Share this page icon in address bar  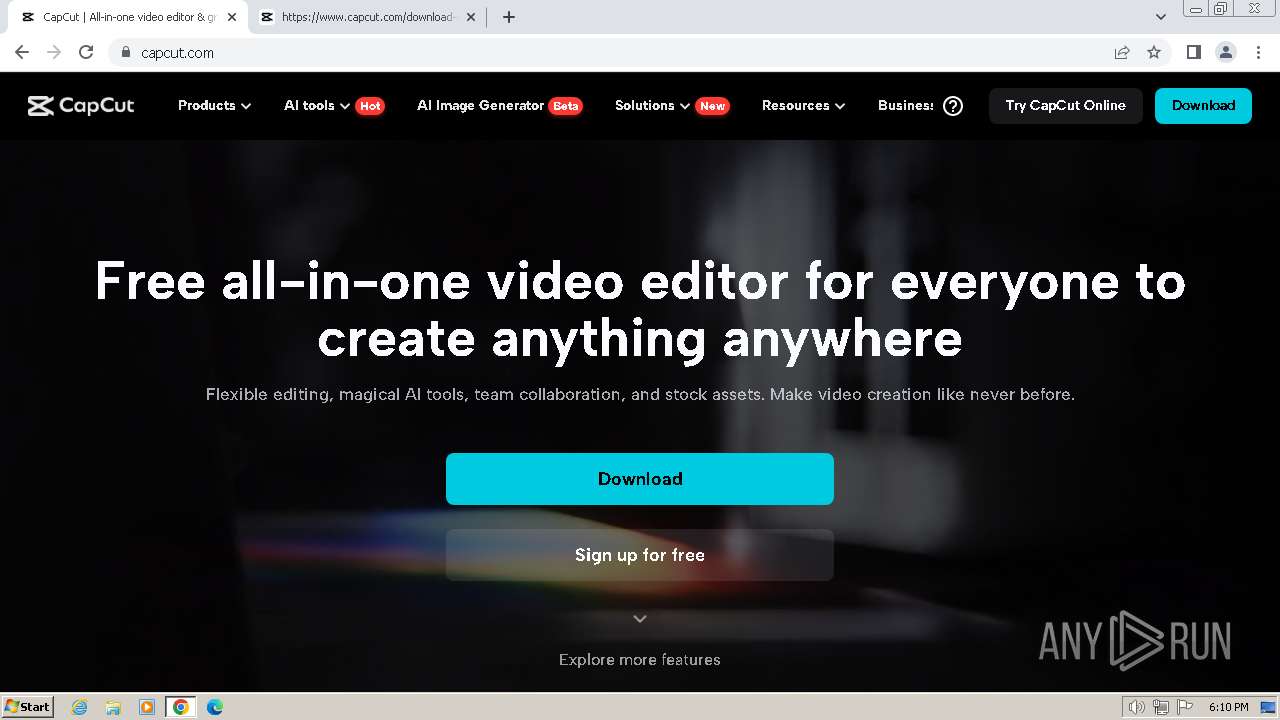coord(1122,53)
